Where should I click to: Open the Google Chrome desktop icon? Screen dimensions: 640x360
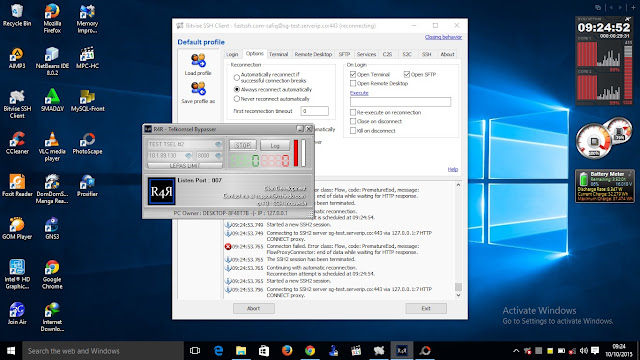click(x=52, y=275)
